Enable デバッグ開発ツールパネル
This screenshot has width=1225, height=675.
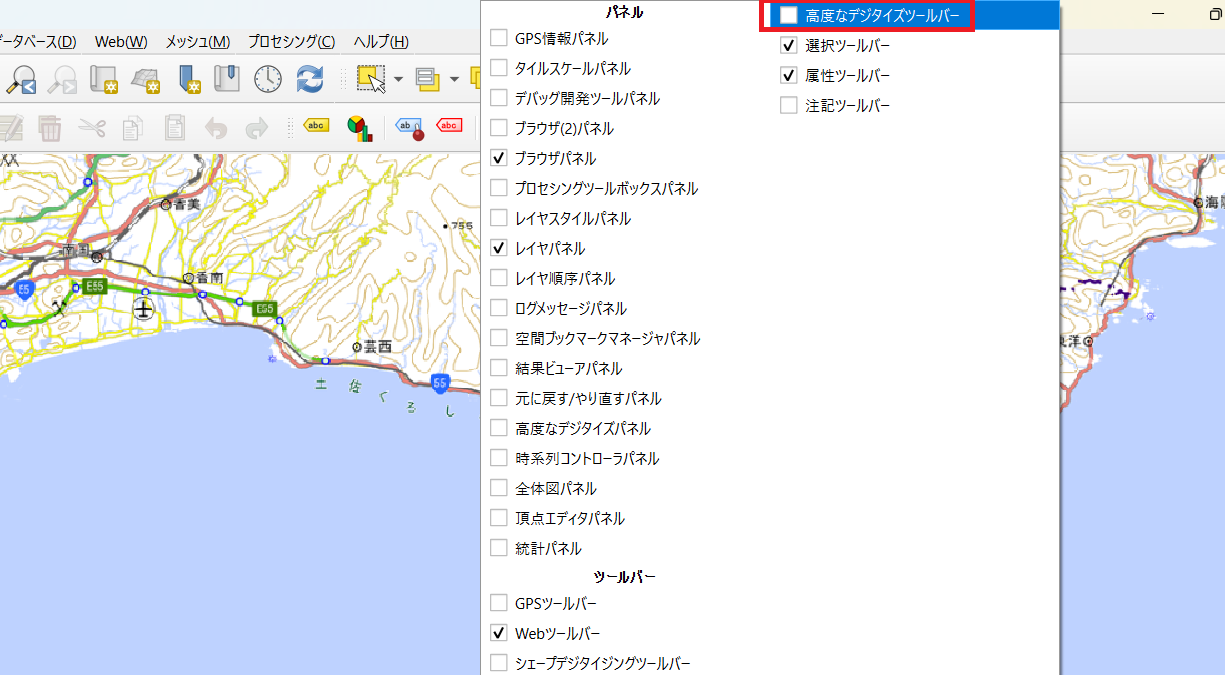(x=499, y=98)
